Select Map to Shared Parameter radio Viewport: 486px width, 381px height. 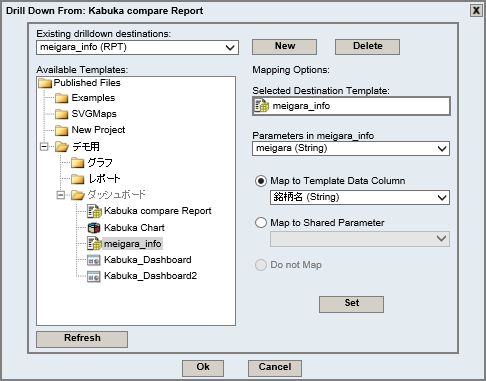click(261, 223)
